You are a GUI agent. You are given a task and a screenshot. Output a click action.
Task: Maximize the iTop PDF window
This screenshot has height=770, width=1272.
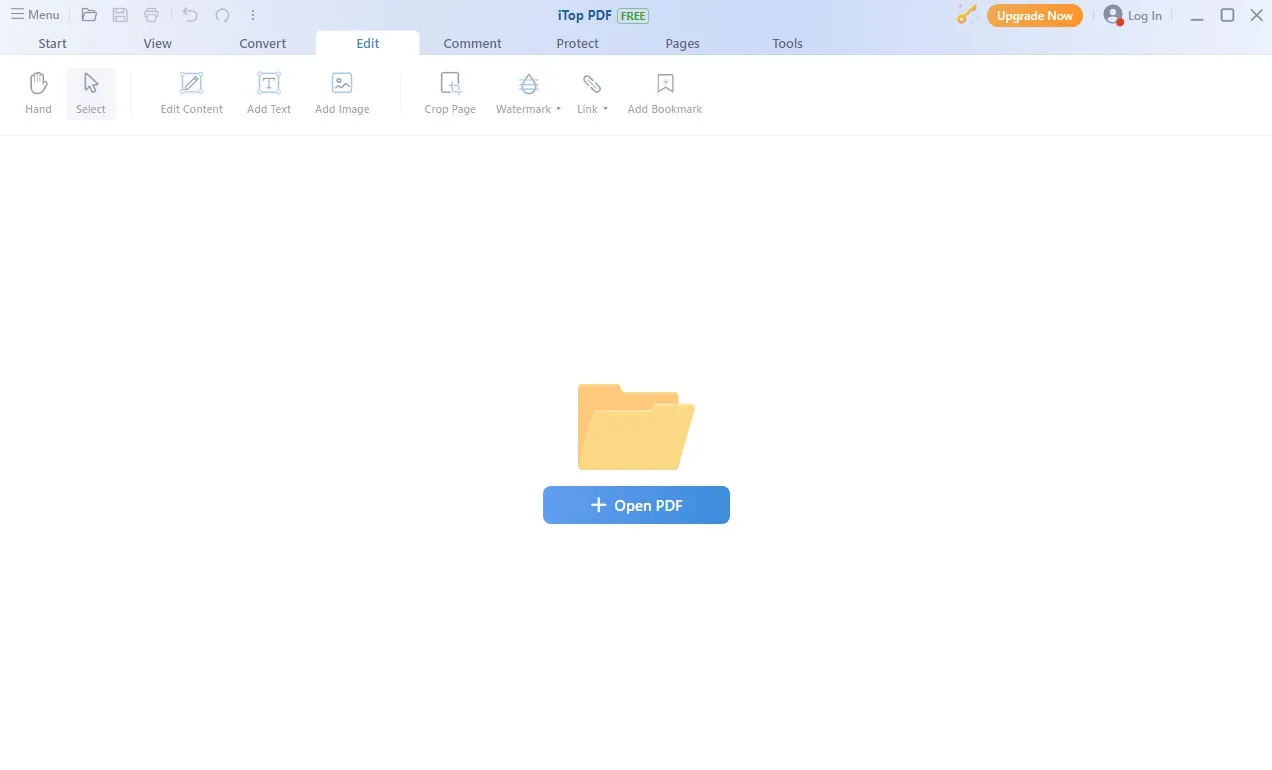pyautogui.click(x=1227, y=16)
